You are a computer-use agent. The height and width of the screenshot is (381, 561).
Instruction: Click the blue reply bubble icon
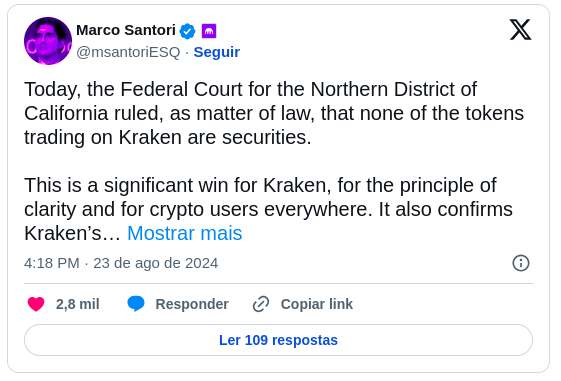click(136, 304)
